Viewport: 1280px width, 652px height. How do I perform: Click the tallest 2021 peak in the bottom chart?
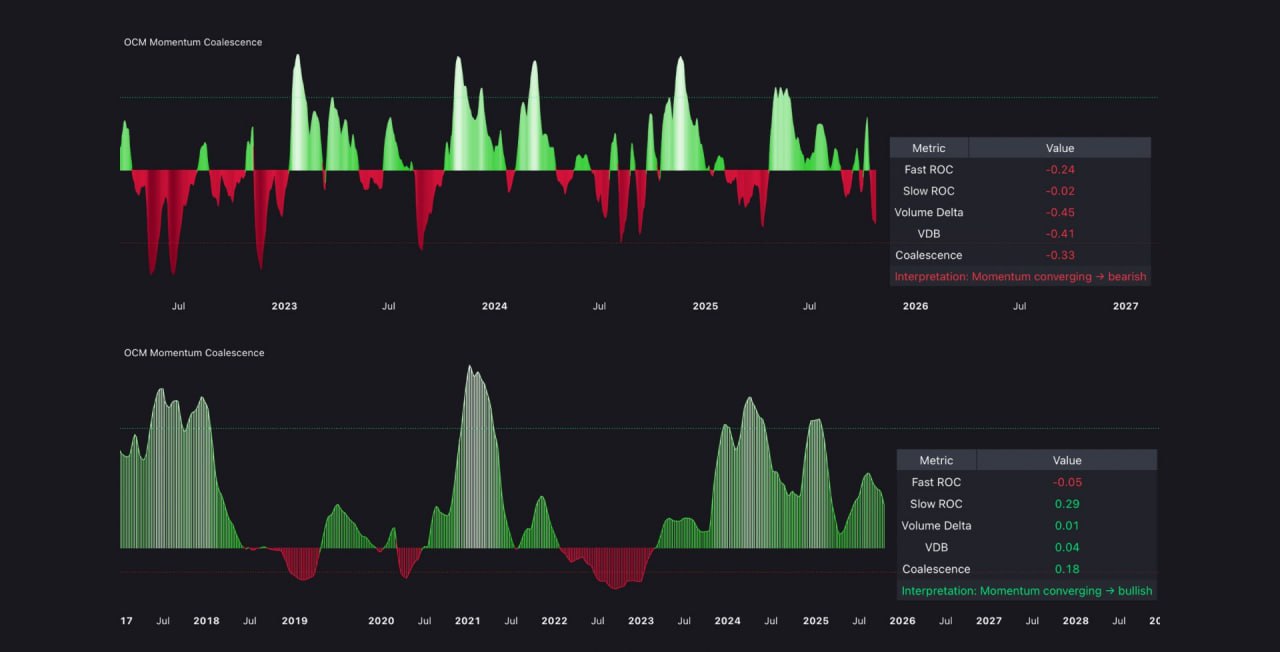click(470, 370)
